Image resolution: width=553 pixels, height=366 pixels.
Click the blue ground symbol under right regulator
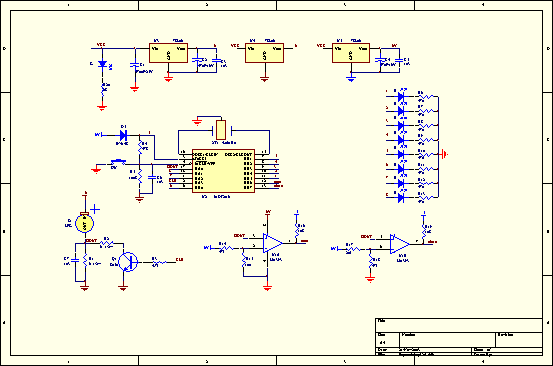tap(351, 79)
